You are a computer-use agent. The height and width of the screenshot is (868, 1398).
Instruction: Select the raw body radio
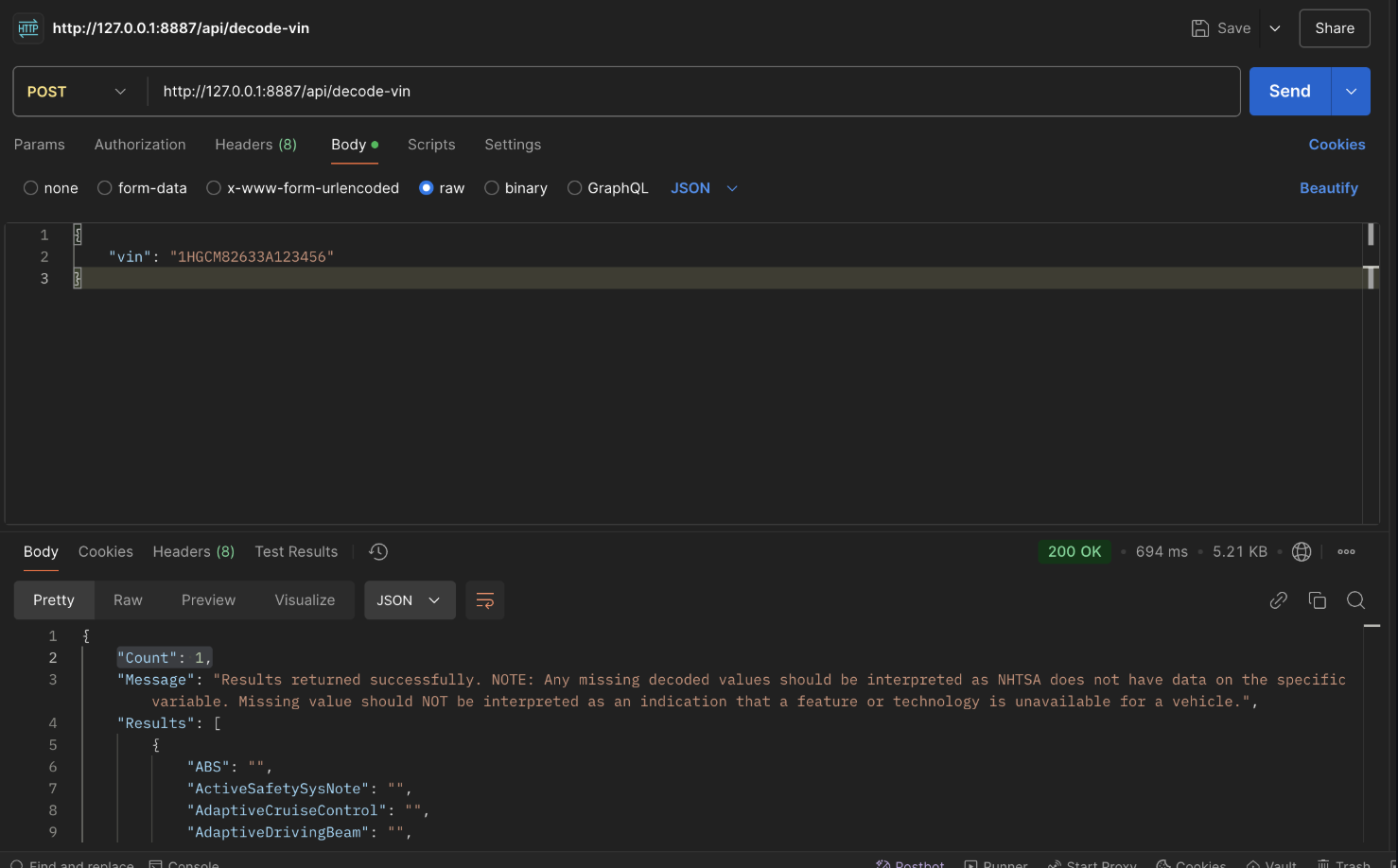pyautogui.click(x=427, y=188)
